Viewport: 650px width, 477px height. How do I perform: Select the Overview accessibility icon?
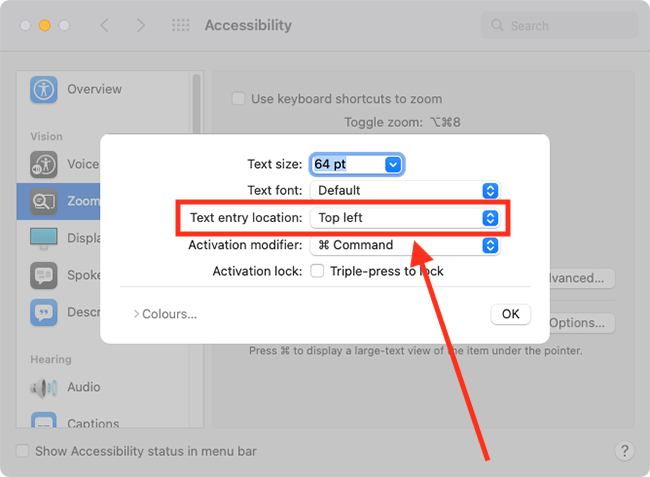click(44, 90)
